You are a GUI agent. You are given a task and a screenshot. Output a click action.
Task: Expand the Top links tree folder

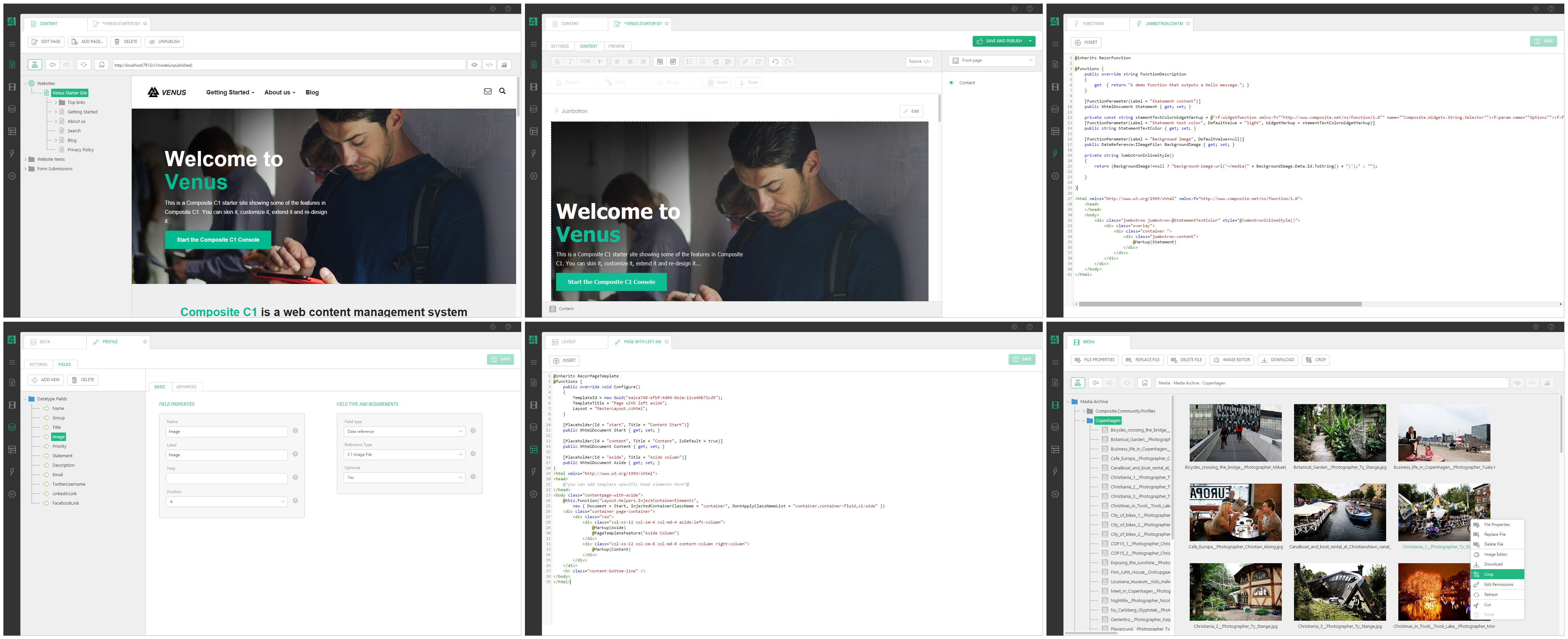(x=56, y=102)
